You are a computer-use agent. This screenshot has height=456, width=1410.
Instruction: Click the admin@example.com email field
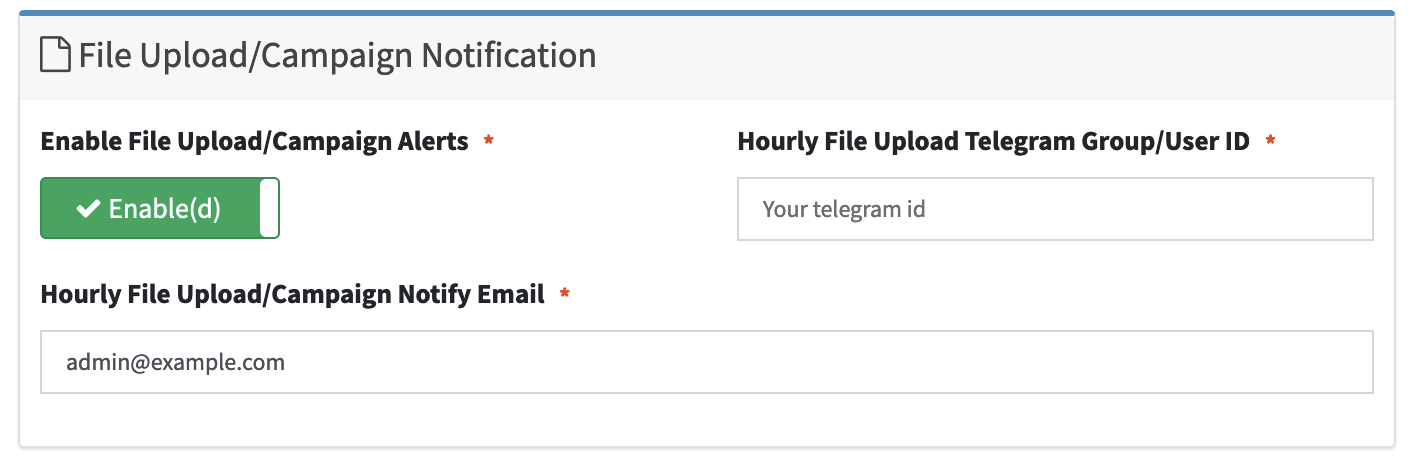click(x=707, y=362)
